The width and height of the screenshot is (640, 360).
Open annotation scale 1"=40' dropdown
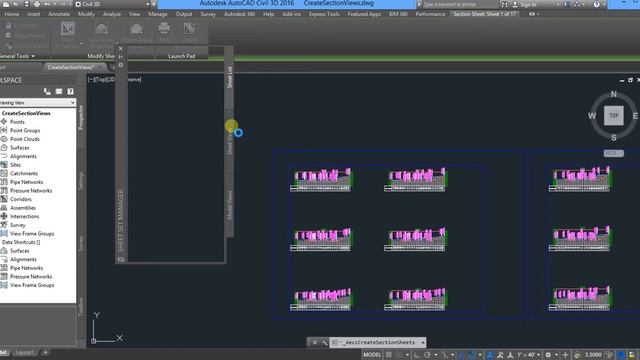(x=529, y=355)
